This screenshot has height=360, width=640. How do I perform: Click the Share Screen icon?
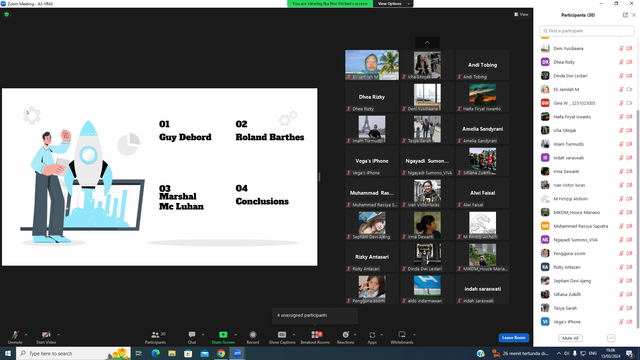223,335
